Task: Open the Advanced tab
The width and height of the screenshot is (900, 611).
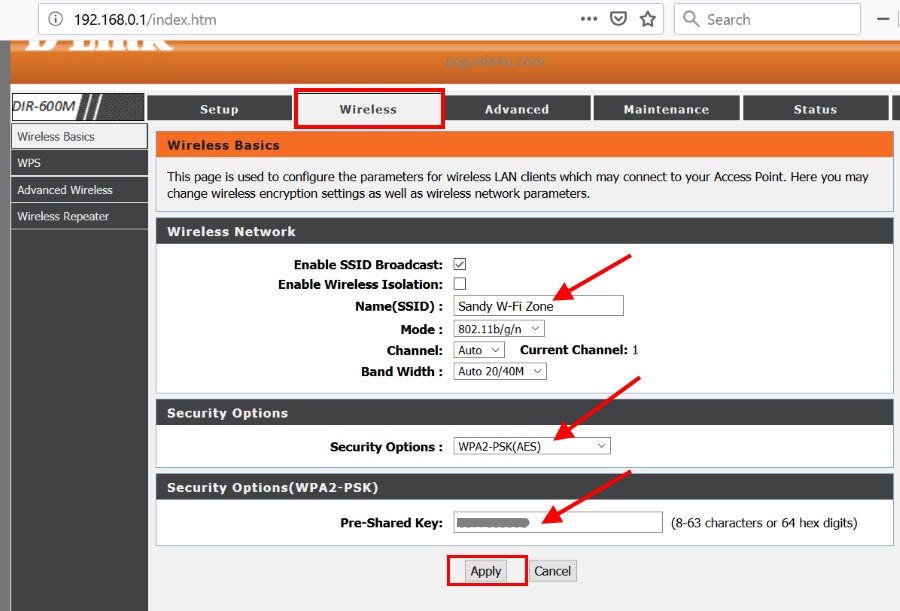Action: pyautogui.click(x=517, y=110)
